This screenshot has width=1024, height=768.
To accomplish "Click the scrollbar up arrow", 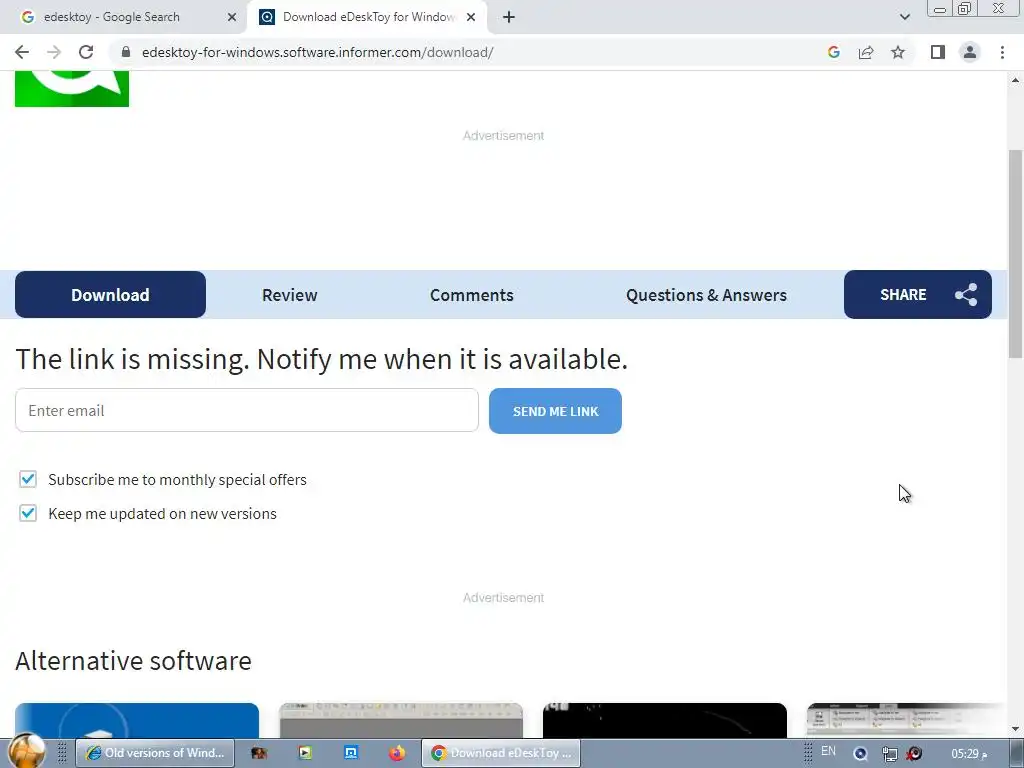I will point(1015,80).
